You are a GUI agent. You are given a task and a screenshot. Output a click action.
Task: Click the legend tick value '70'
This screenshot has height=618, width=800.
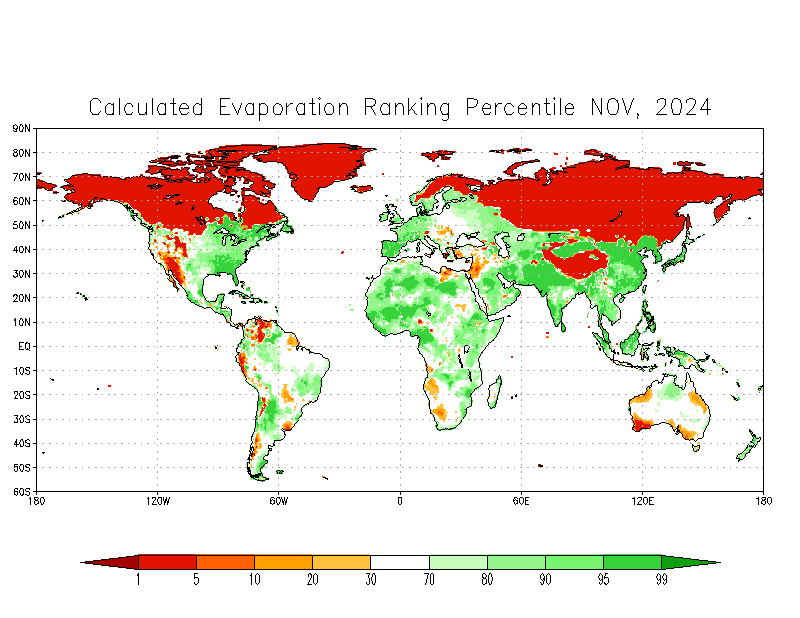(x=429, y=580)
